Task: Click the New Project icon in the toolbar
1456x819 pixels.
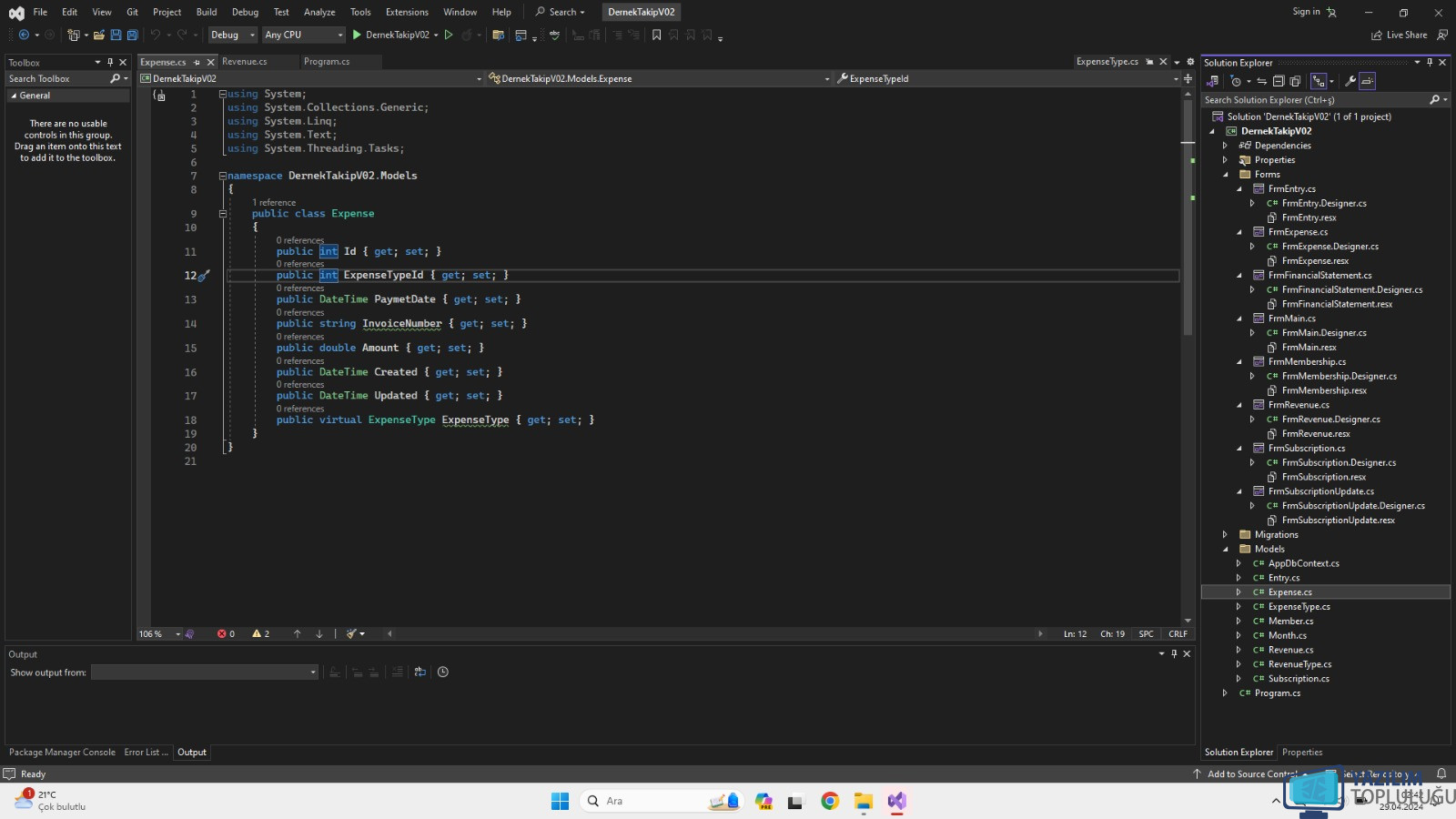Action: click(x=74, y=35)
